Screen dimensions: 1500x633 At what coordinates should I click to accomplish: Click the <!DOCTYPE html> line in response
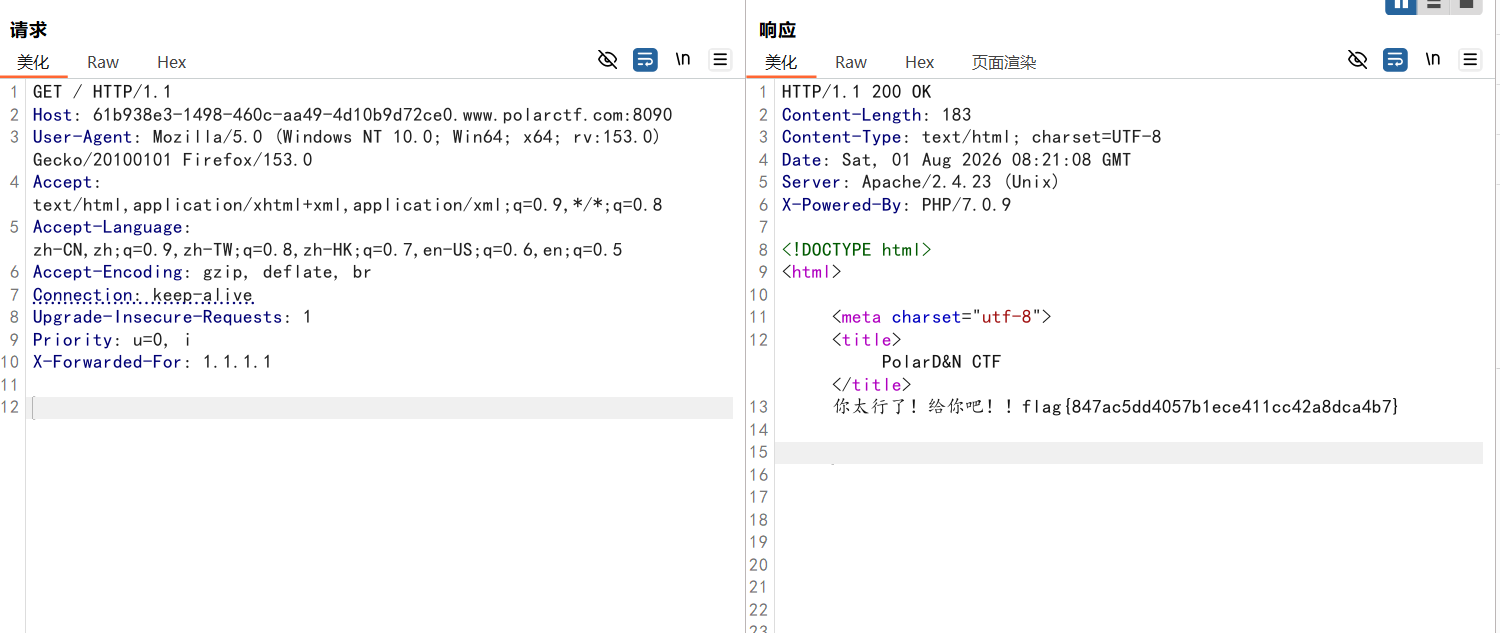(857, 250)
